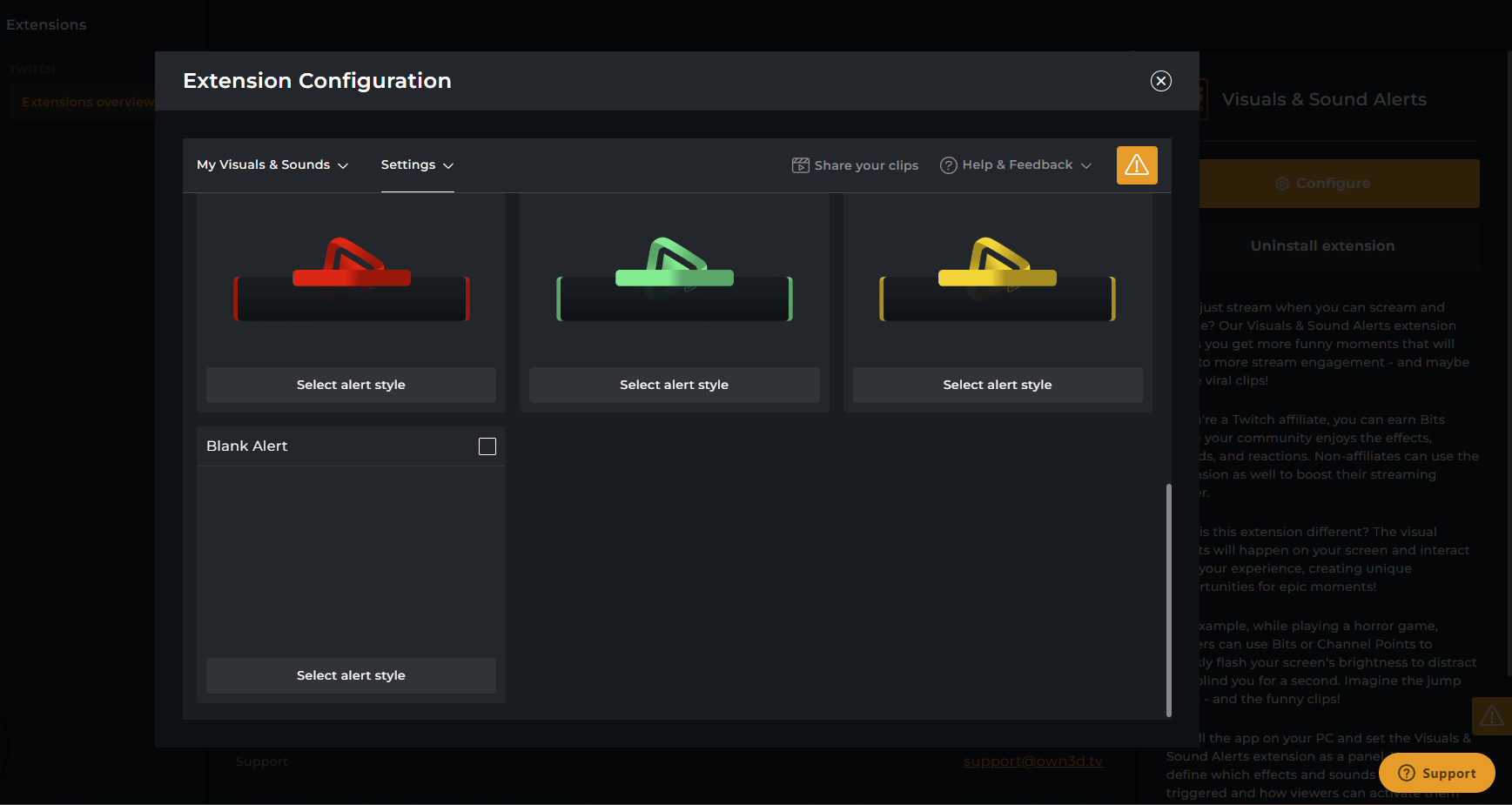Click the green alert style preview
This screenshot has width=1512, height=805.
[x=675, y=279]
